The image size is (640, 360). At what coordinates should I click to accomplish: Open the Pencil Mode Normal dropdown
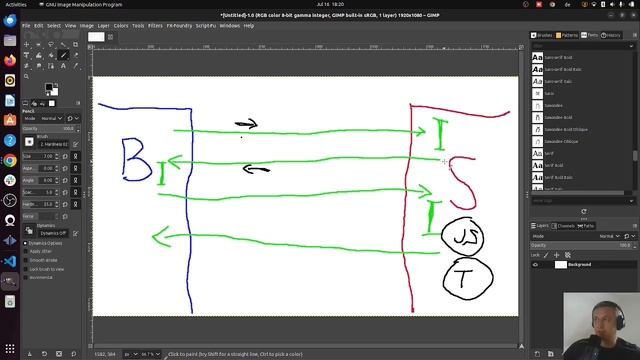51,118
